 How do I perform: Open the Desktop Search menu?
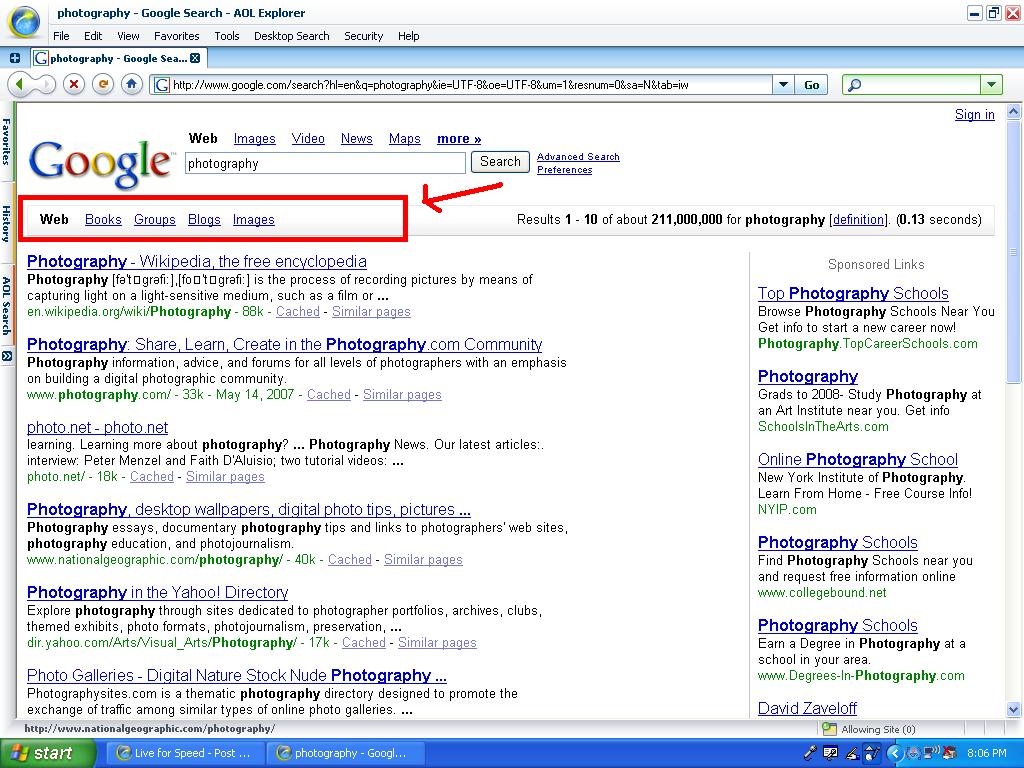pyautogui.click(x=291, y=36)
